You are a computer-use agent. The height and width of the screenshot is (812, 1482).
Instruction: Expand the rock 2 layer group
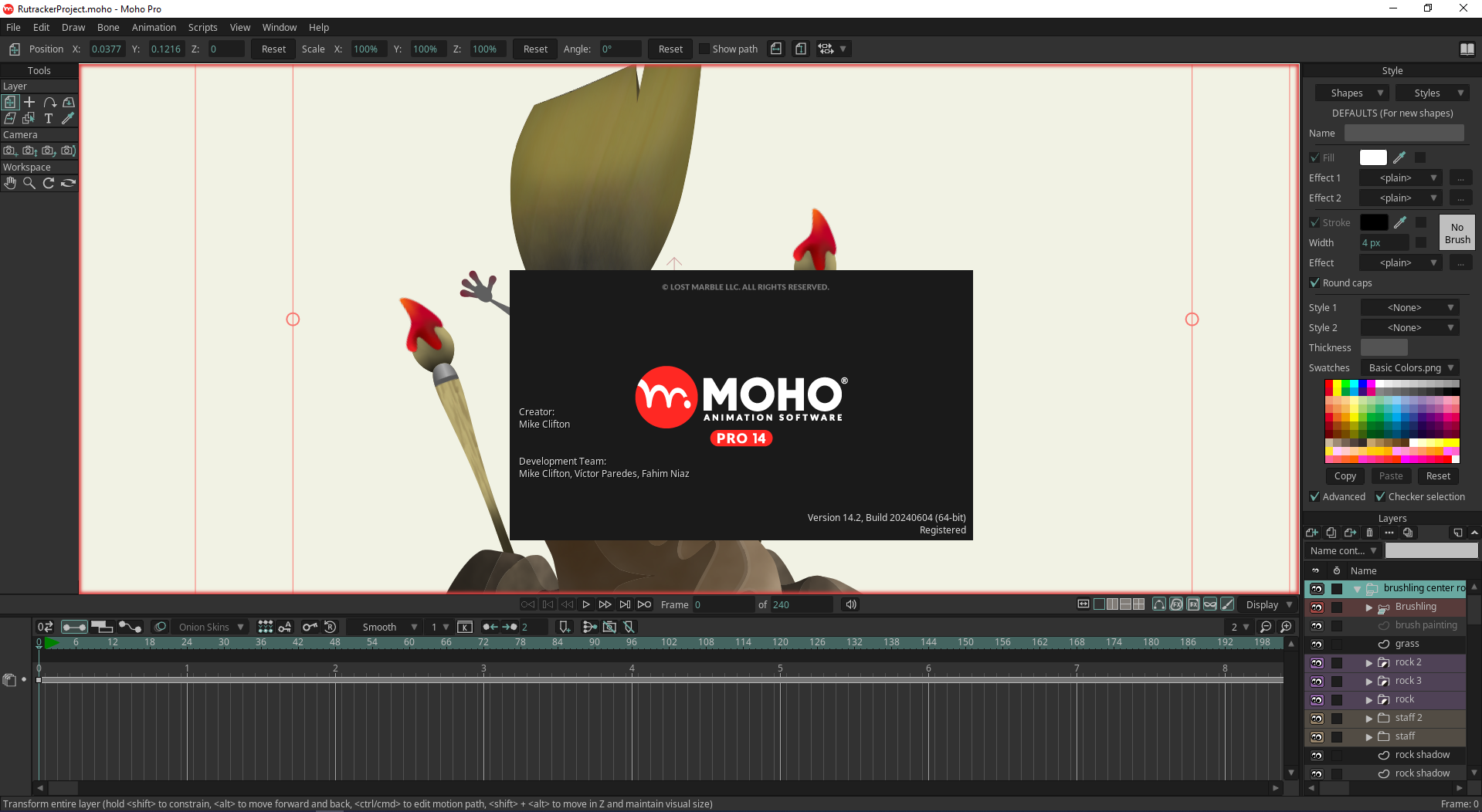[x=1369, y=663]
